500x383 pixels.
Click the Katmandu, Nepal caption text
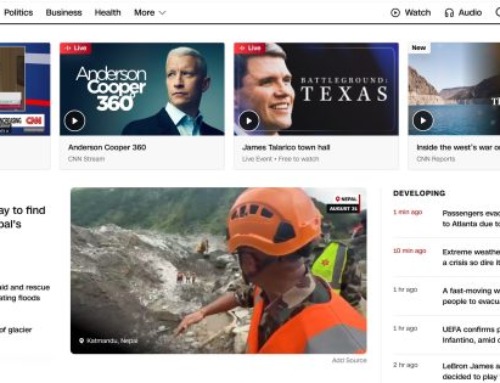coord(112,341)
